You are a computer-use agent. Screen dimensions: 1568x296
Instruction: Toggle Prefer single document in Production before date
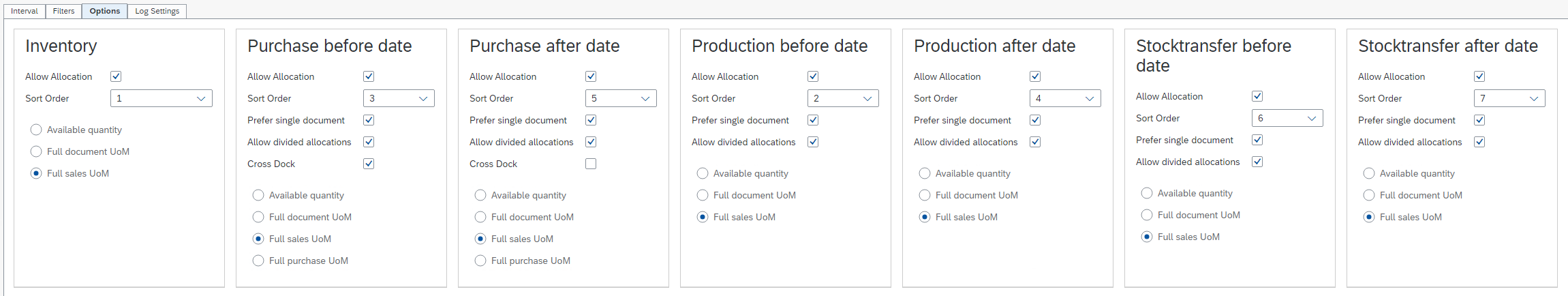tap(813, 120)
